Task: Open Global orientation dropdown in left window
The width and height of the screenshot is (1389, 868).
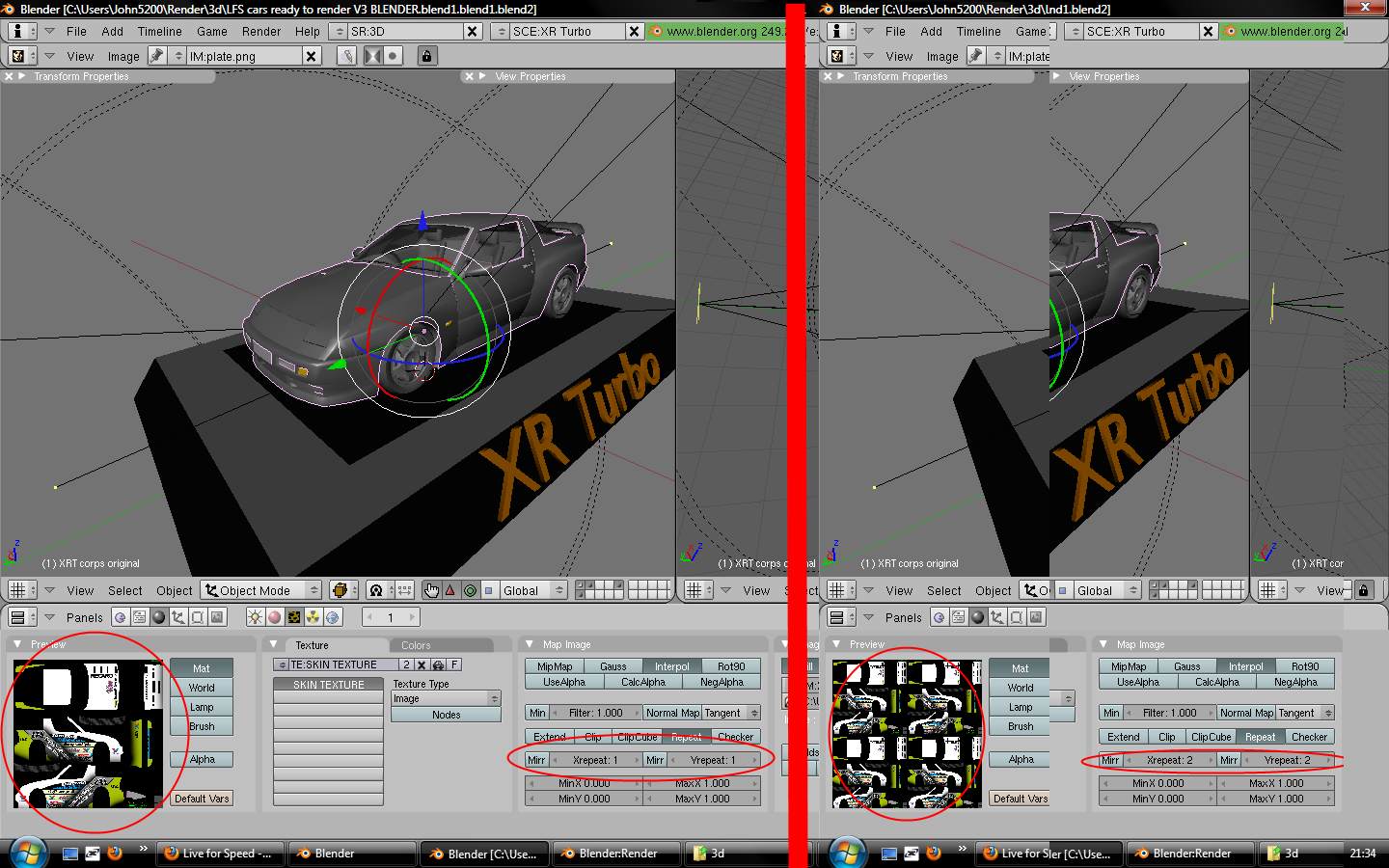Action: pos(532,590)
